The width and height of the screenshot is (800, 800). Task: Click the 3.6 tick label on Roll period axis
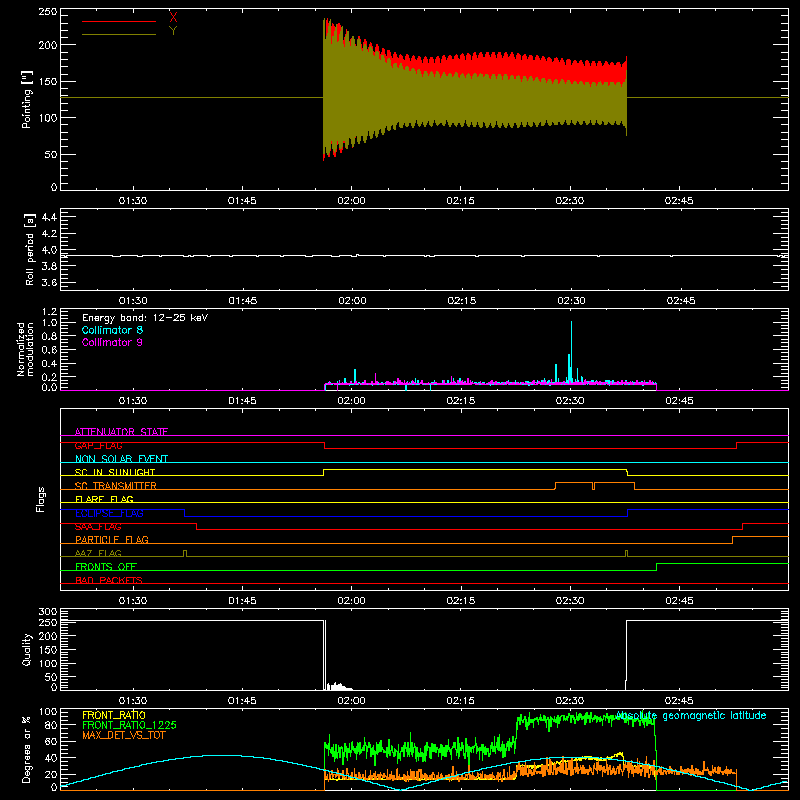coord(49,282)
